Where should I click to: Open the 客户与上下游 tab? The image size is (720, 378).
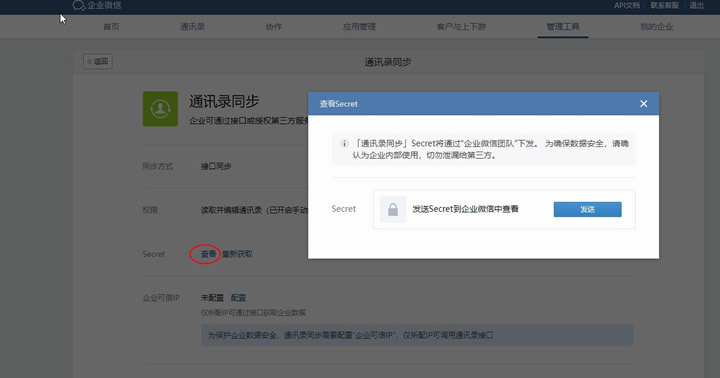[461, 27]
